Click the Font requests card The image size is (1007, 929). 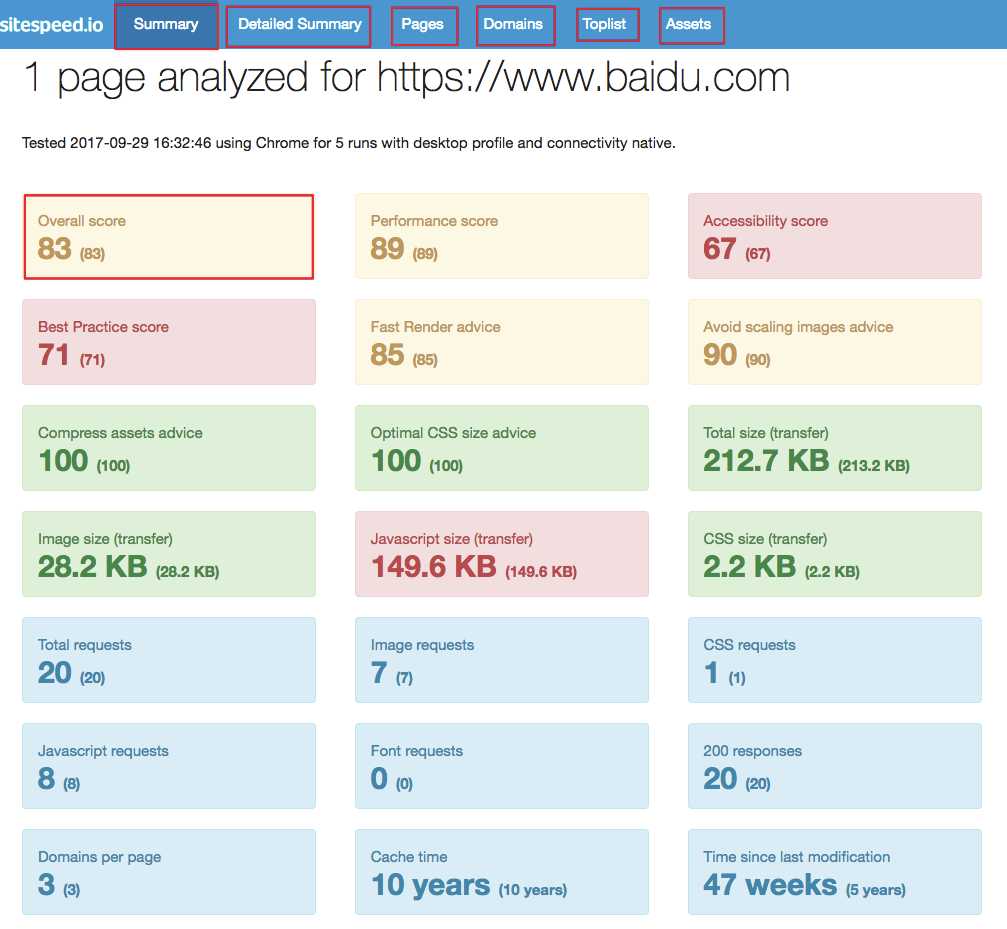click(x=502, y=766)
